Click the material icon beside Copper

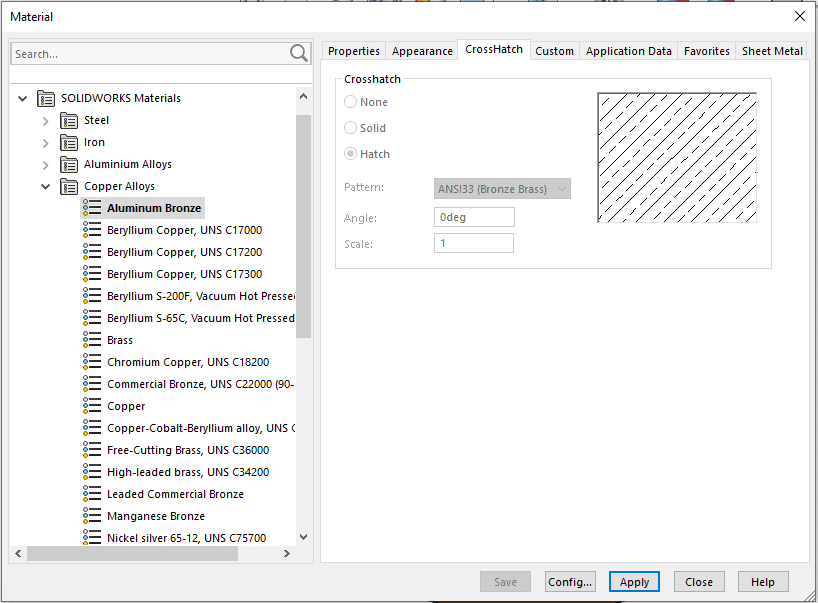click(x=91, y=406)
